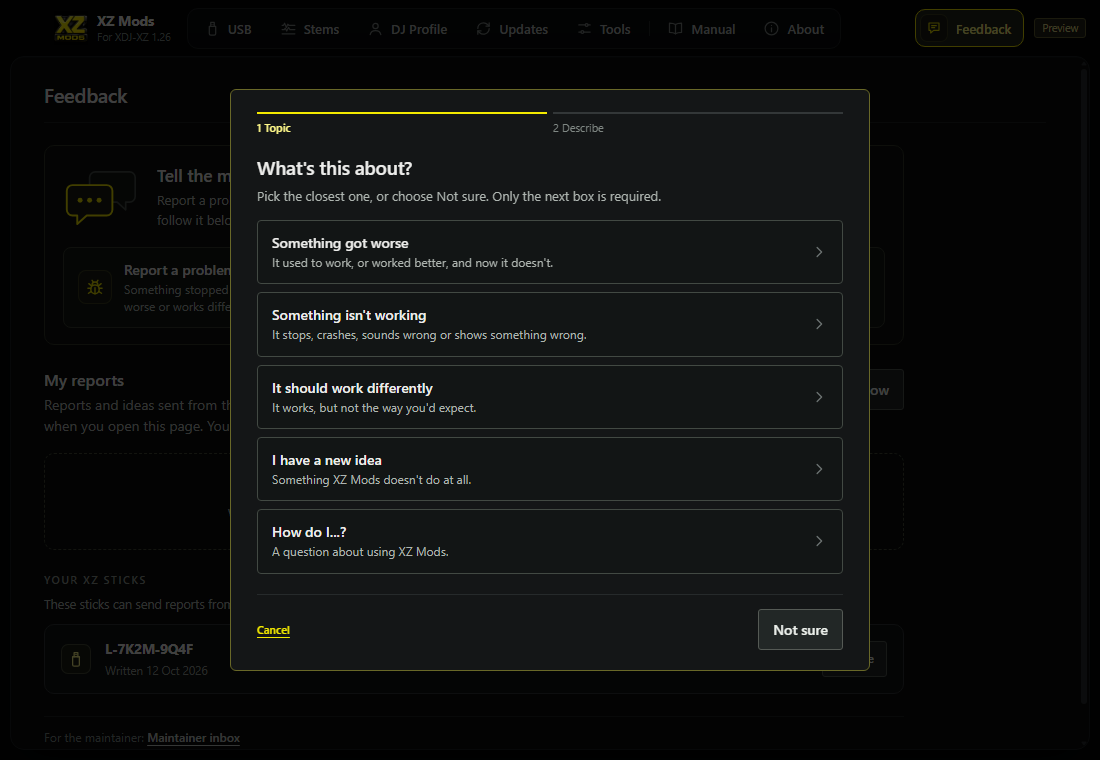This screenshot has height=760, width=1100.
Task: Click the Updates refresh icon
Action: (483, 29)
